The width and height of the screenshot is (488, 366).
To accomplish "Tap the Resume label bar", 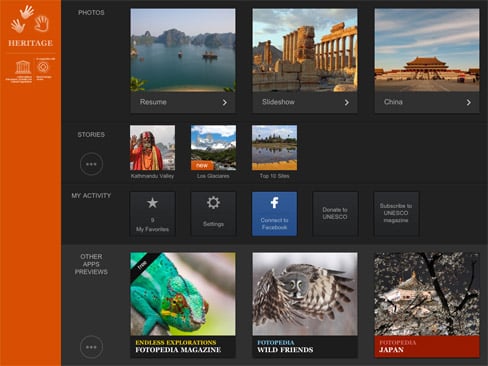I will tap(183, 102).
